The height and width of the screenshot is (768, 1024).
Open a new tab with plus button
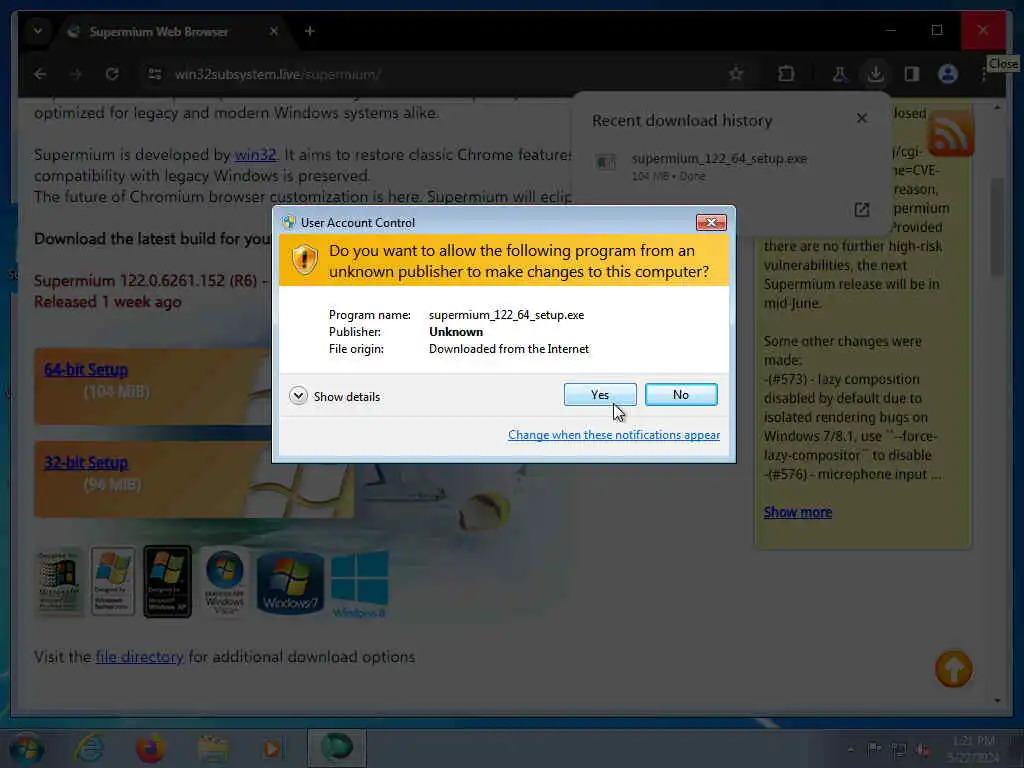(x=310, y=31)
